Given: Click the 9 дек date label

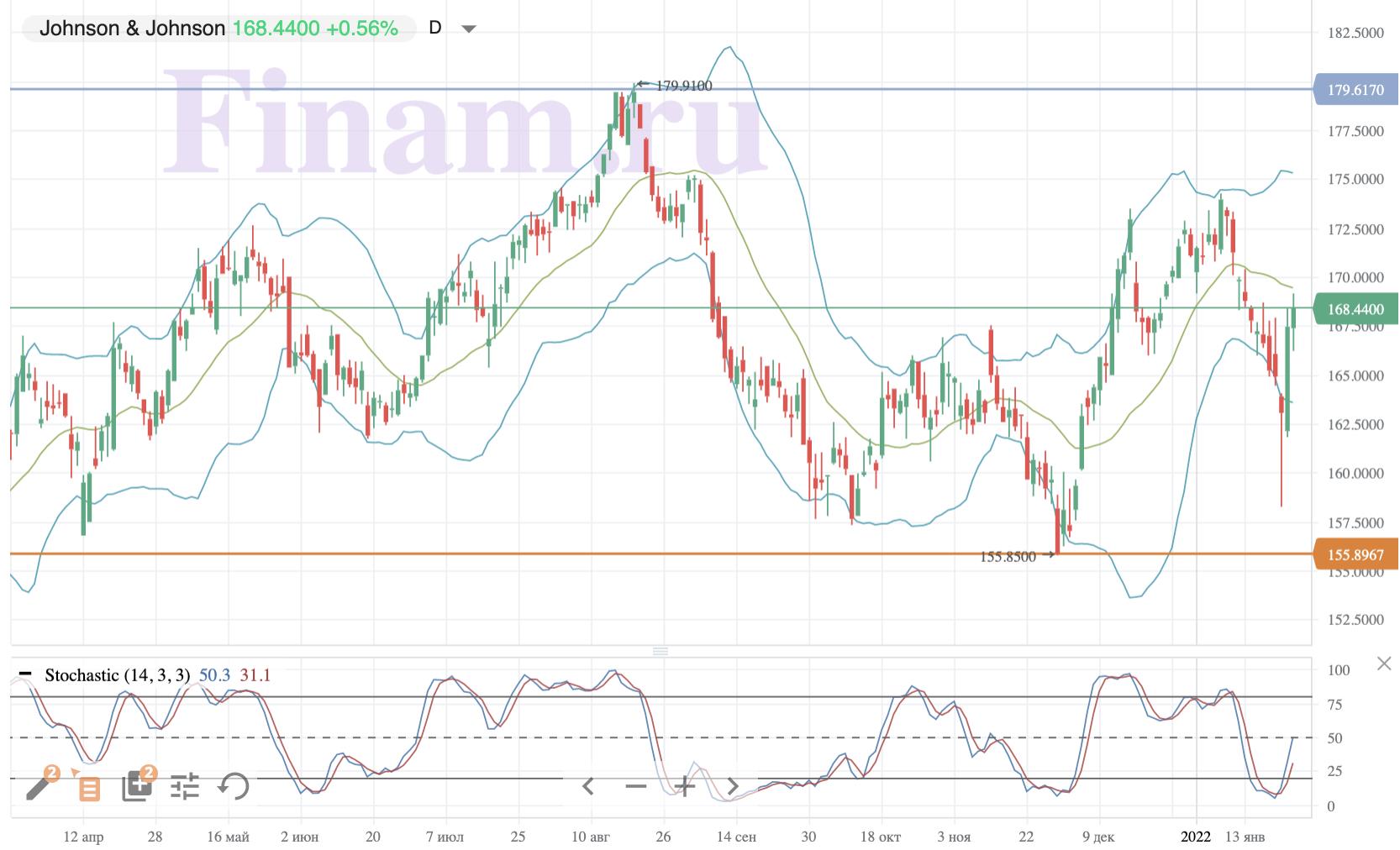Looking at the screenshot, I should pyautogui.click(x=1098, y=837).
